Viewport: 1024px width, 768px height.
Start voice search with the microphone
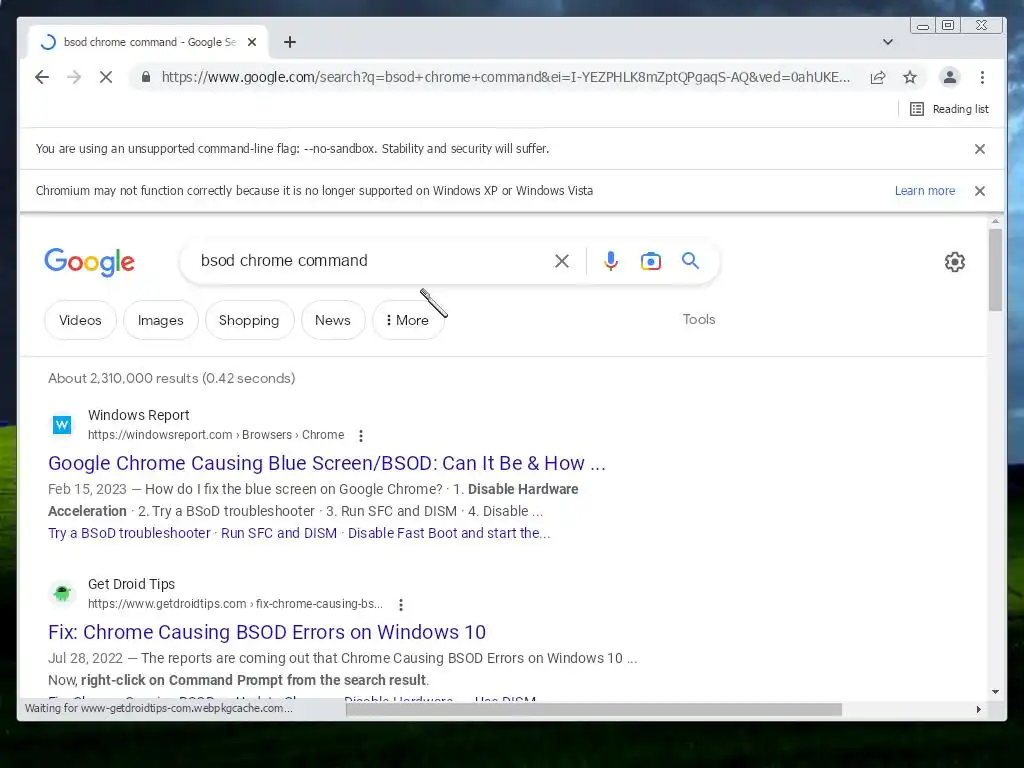click(611, 261)
